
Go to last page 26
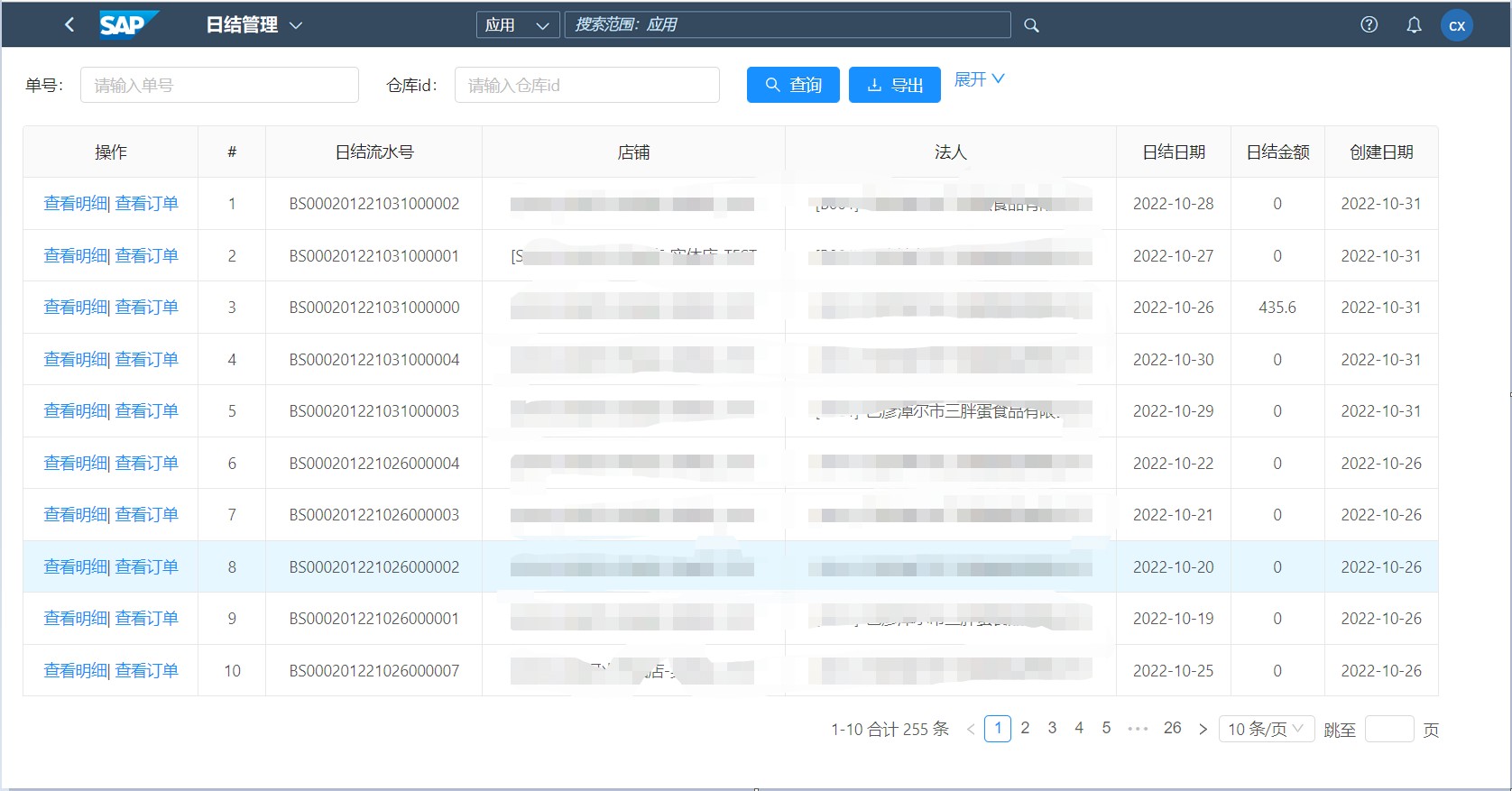pyautogui.click(x=1172, y=728)
